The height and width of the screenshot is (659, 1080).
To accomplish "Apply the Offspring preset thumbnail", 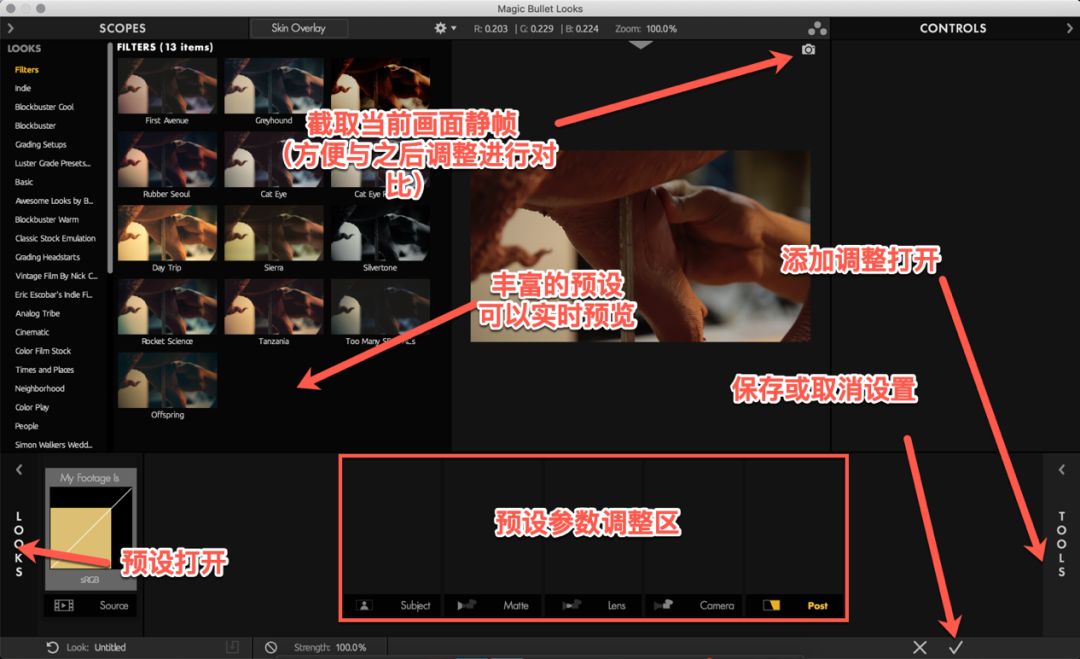I will [167, 381].
